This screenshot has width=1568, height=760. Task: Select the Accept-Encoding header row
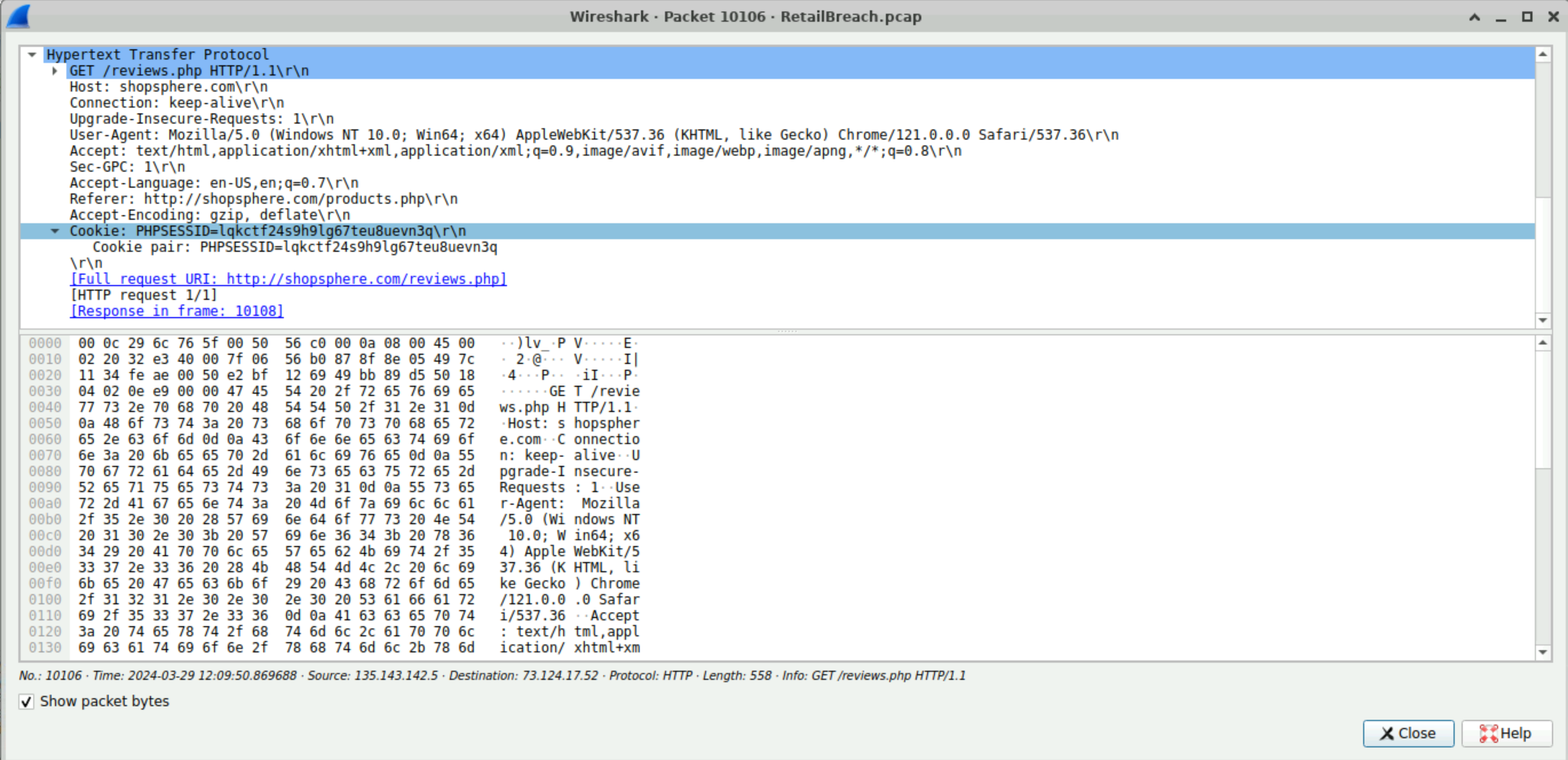[x=210, y=214]
